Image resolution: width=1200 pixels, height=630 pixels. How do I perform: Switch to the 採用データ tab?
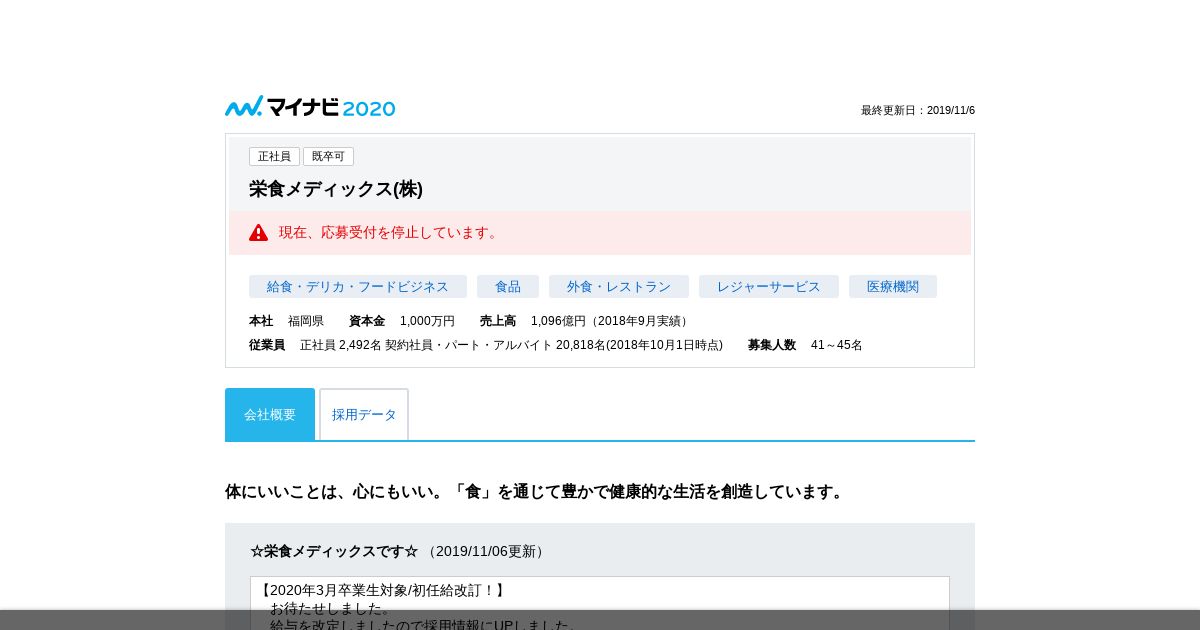pos(364,414)
